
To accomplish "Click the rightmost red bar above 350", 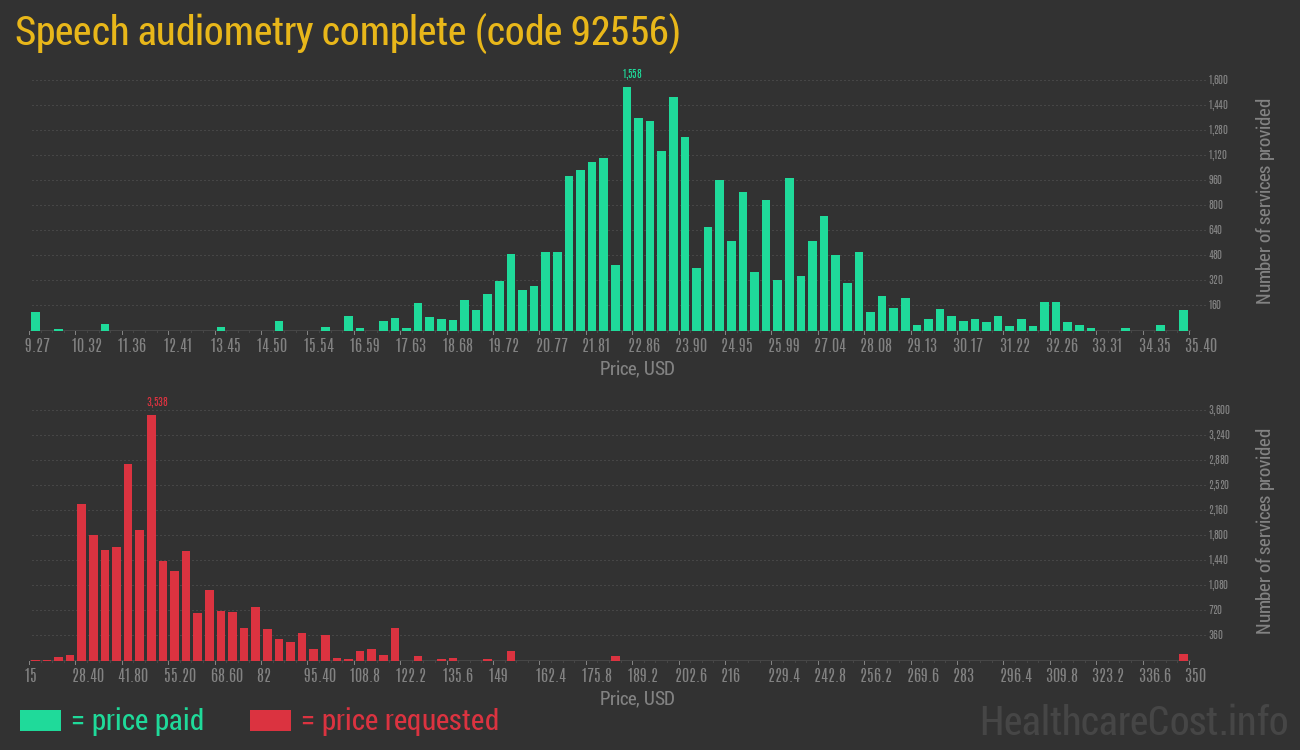I will [x=1183, y=657].
